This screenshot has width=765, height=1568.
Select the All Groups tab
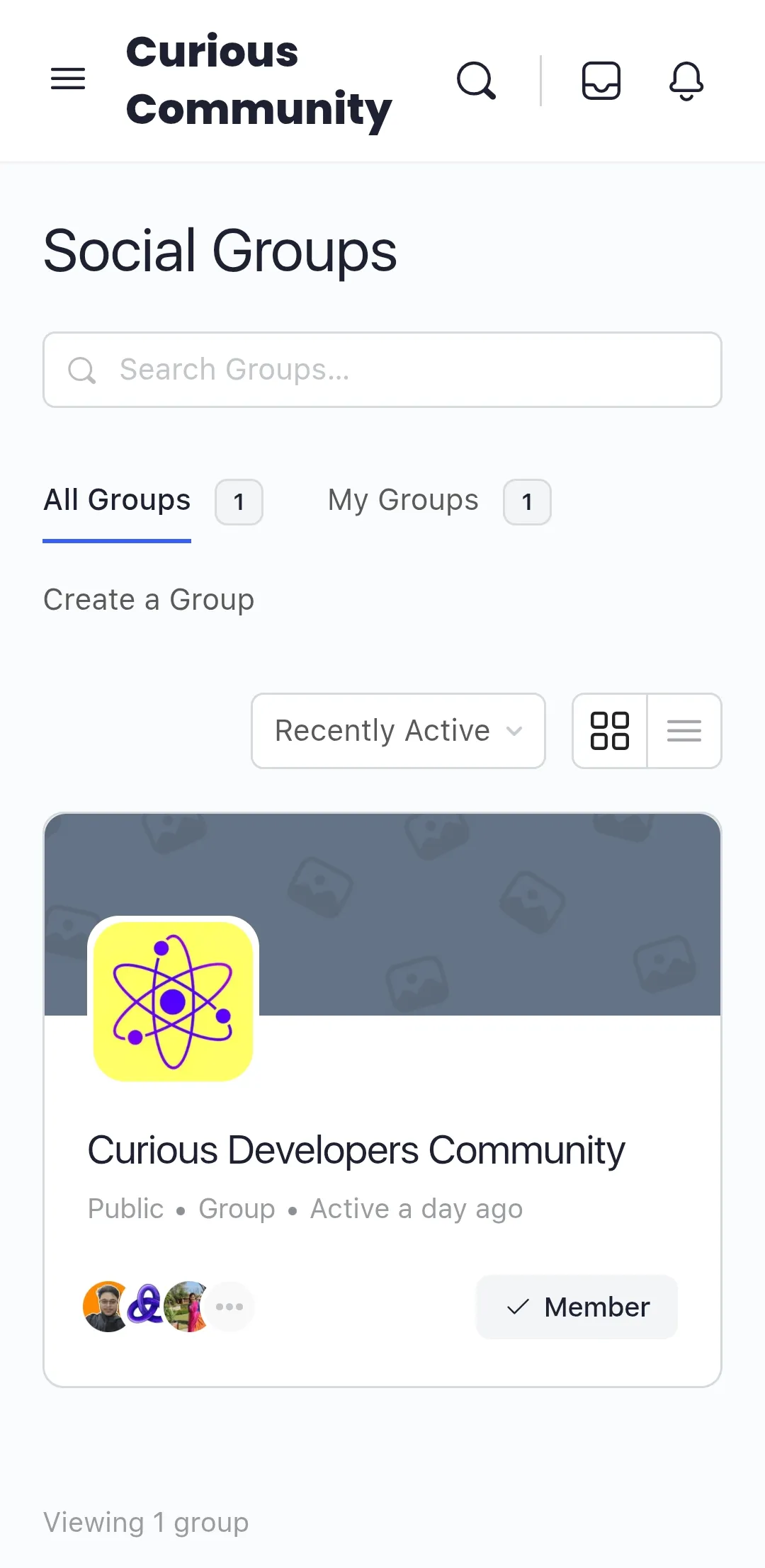117,500
